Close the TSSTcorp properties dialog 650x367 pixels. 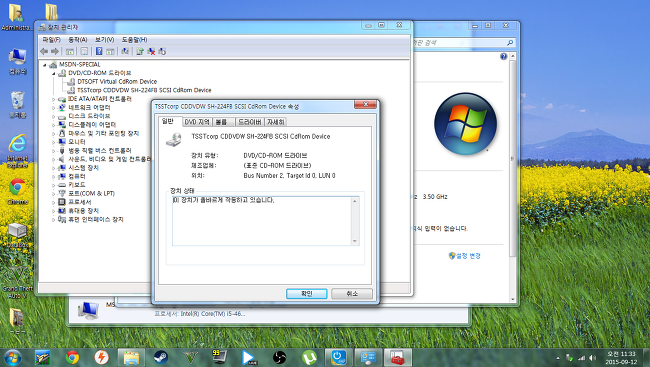tap(365, 104)
